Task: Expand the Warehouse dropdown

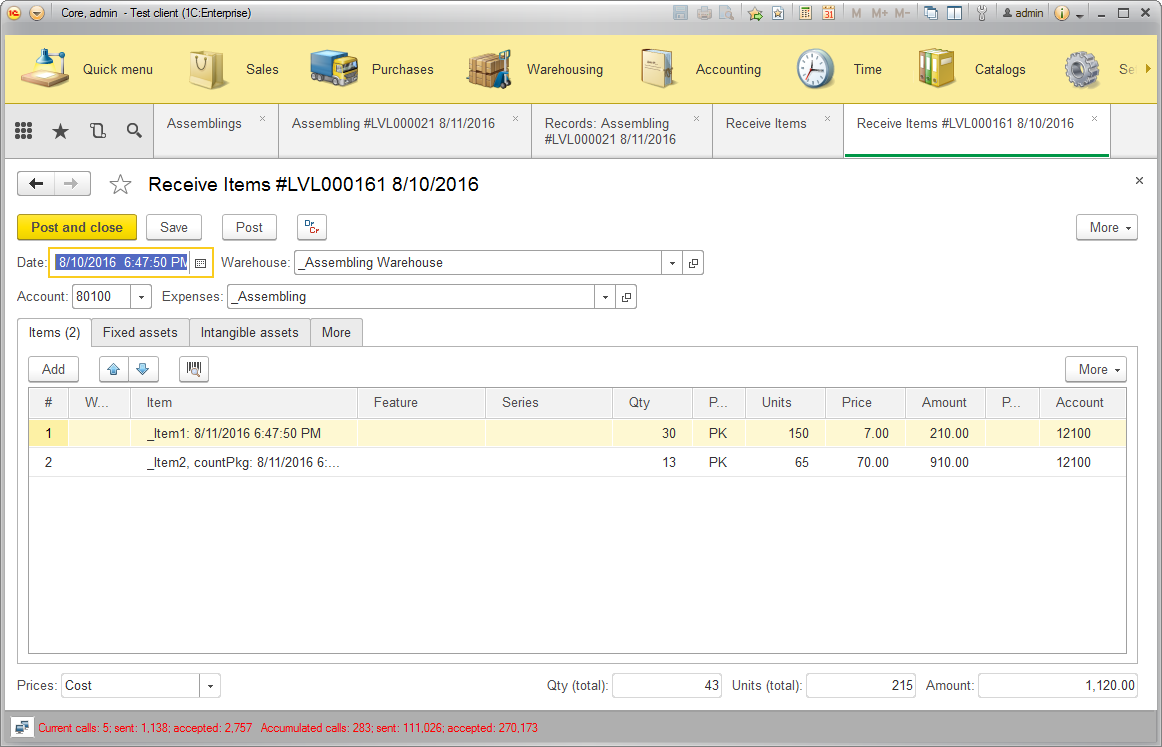Action: (672, 263)
